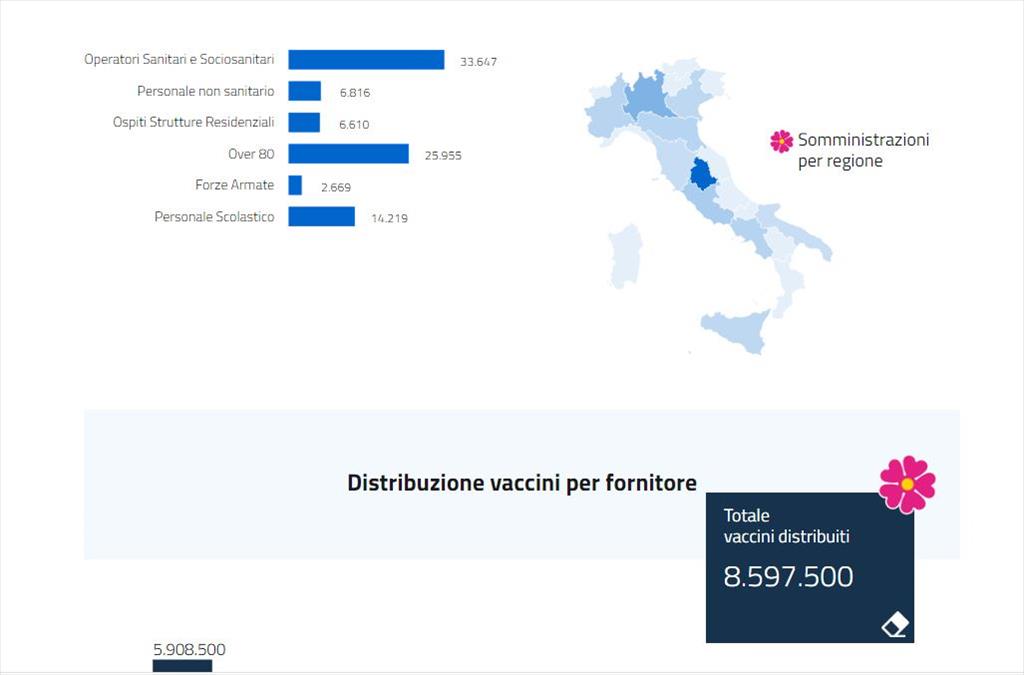1024x675 pixels.
Task: Click the large pink flower on the distribuiti card
Action: tap(907, 484)
